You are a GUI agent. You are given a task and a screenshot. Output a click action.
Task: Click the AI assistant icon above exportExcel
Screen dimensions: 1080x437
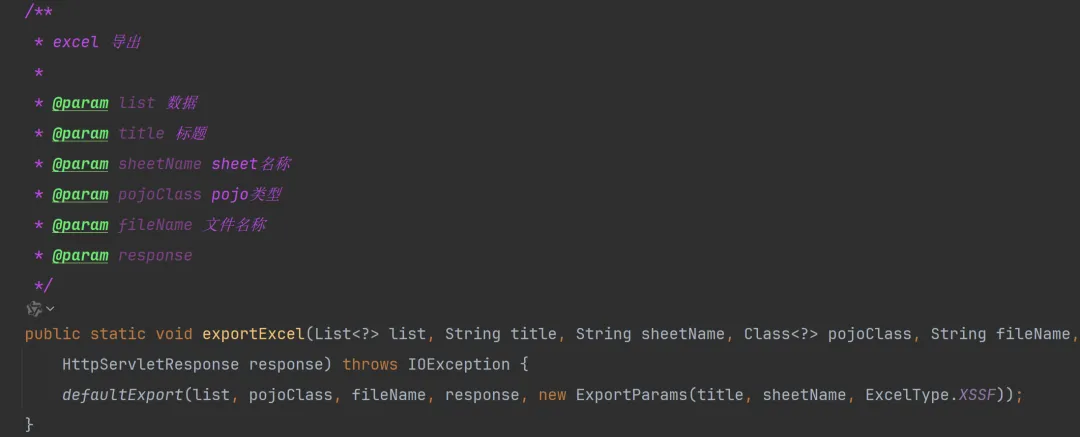(34, 308)
